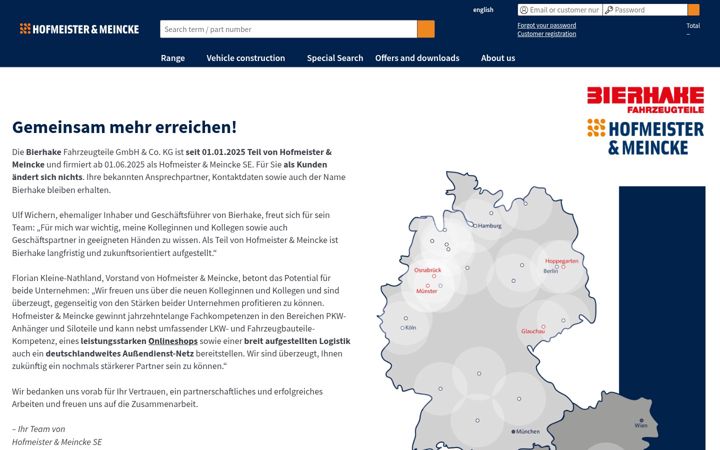720x450 pixels.
Task: Open the Special Search menu
Action: tap(335, 58)
